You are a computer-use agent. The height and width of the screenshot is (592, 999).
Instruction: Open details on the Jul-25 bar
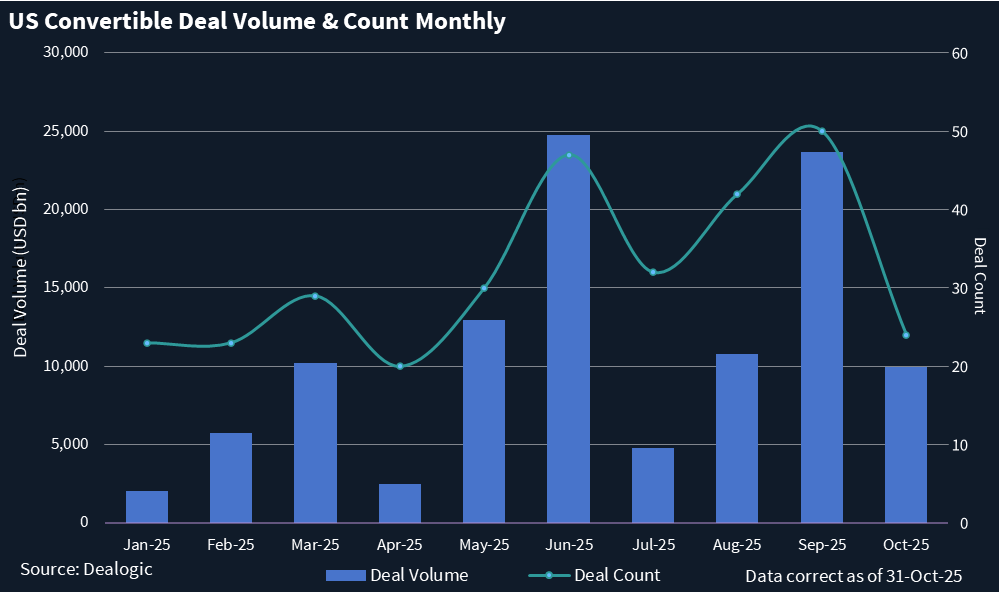(652, 485)
